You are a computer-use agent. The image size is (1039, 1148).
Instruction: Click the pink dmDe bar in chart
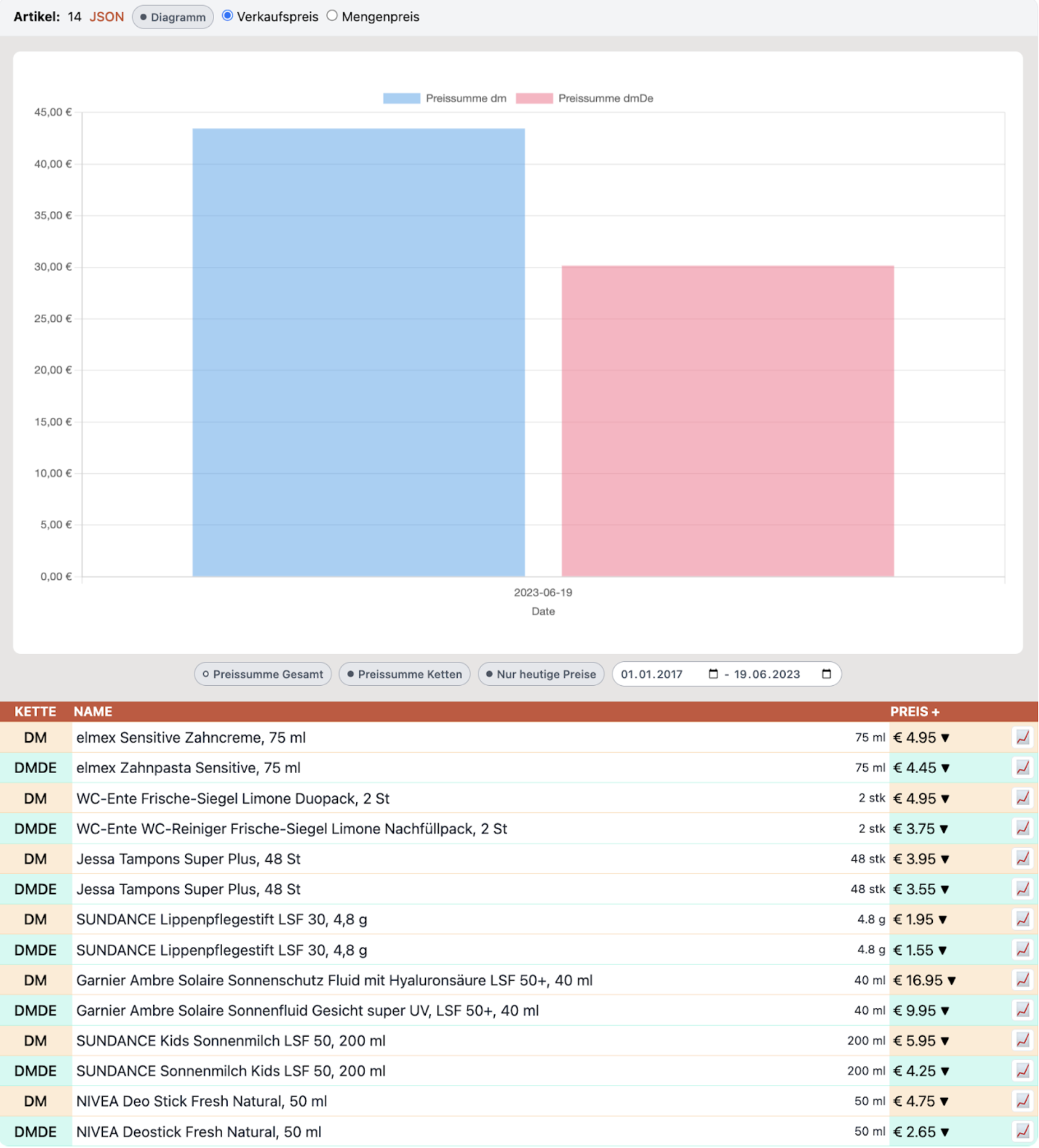coord(727,420)
